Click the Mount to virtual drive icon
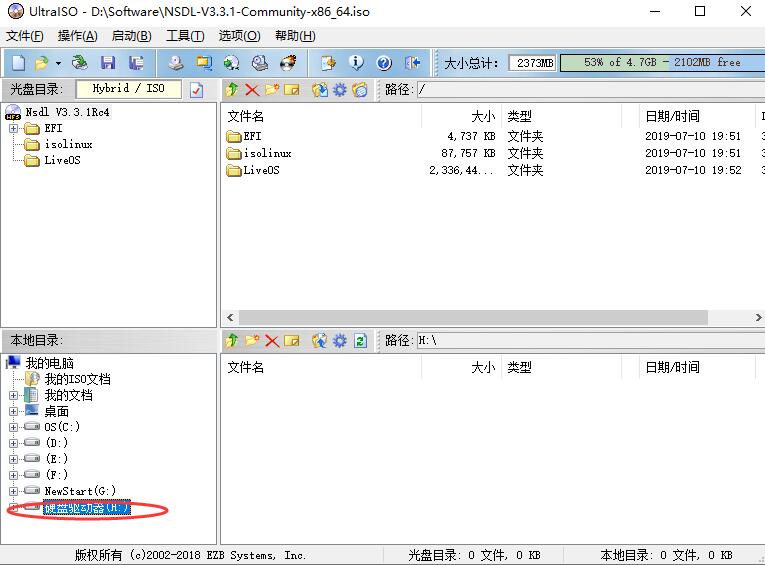This screenshot has width=765, height=565. (x=260, y=63)
